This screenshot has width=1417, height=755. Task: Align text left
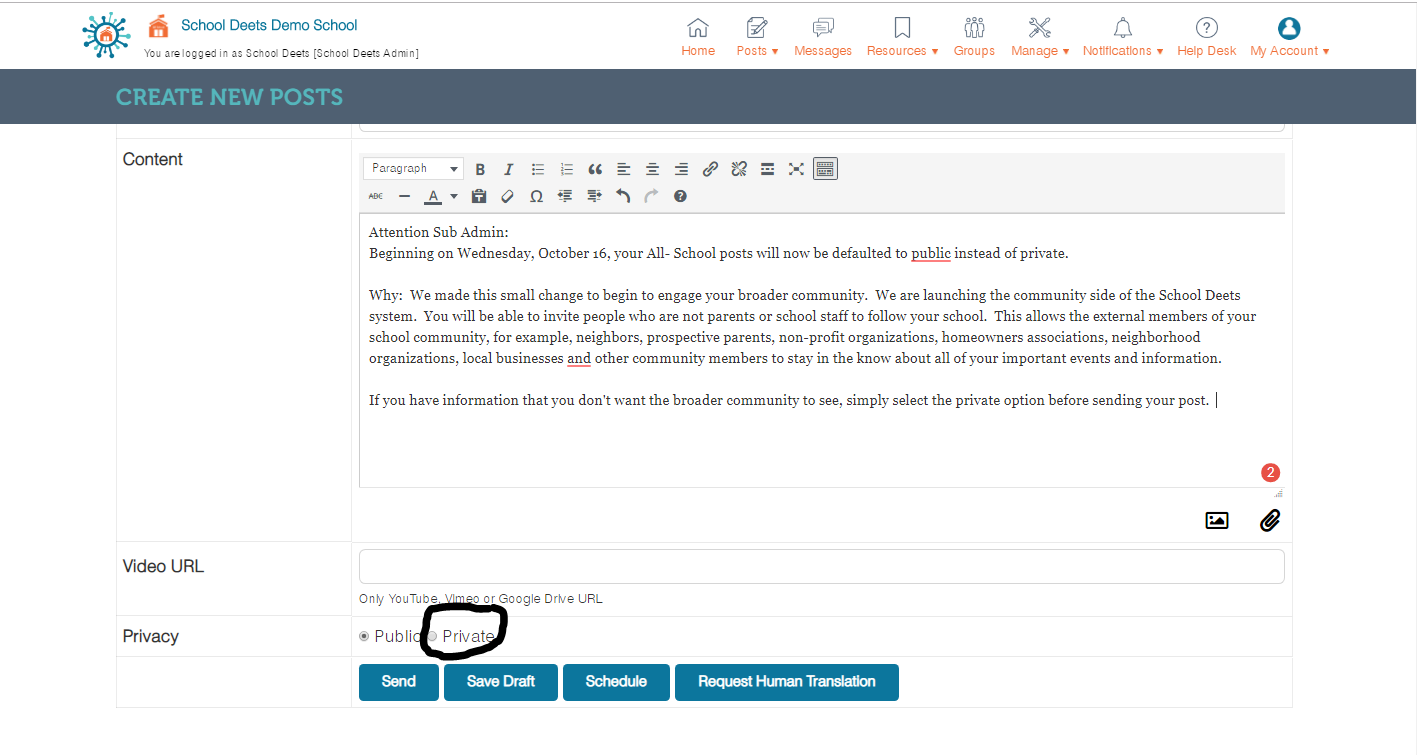tap(623, 169)
